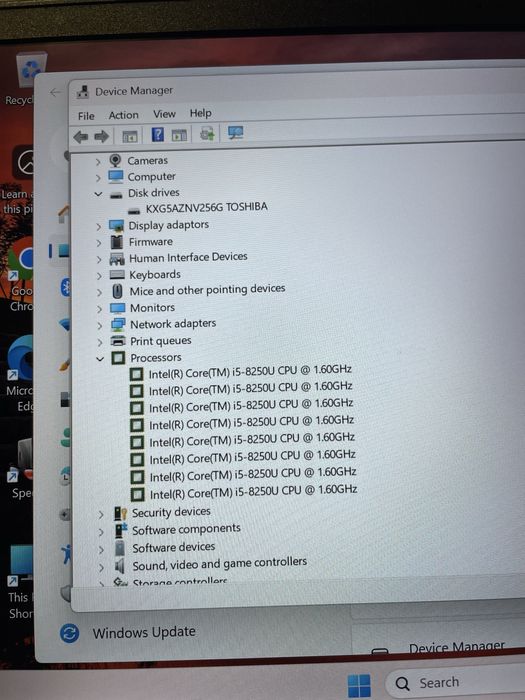Open the Help menu
Image resolution: width=525 pixels, height=700 pixels.
click(x=200, y=113)
